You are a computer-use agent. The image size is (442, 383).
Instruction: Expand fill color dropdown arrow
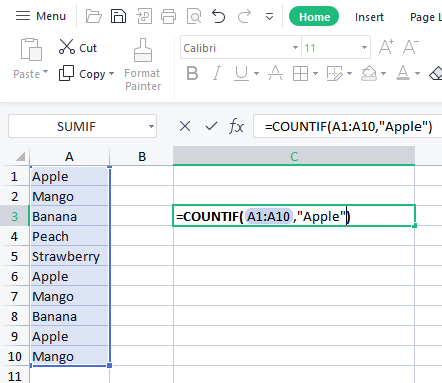tap(383, 73)
